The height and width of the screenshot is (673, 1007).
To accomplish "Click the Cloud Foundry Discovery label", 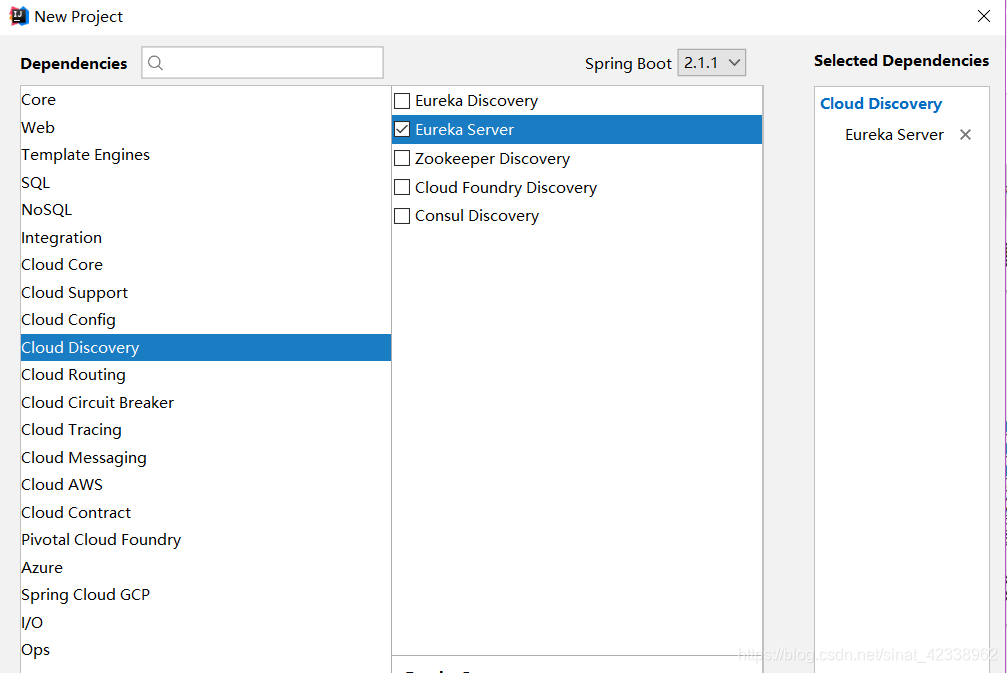I will click(505, 188).
